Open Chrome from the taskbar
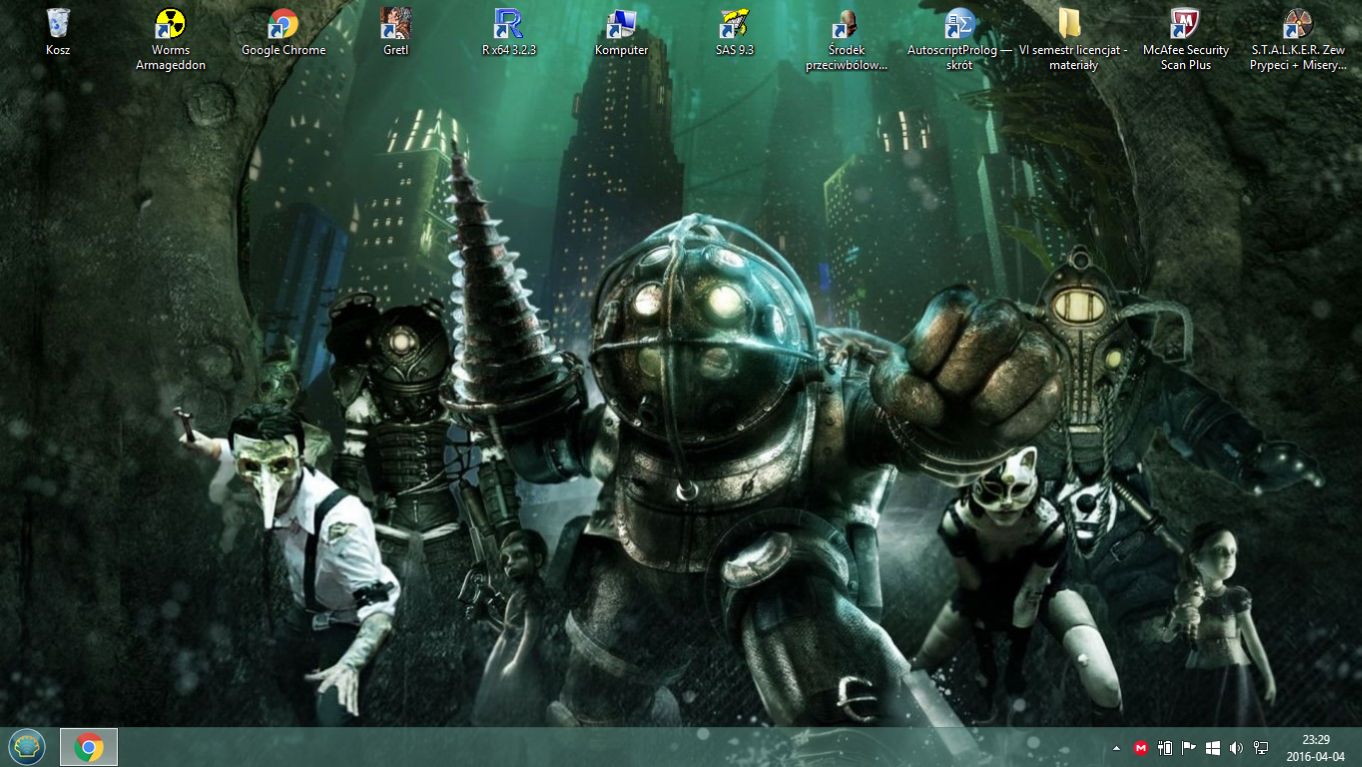Screen dimensions: 1362x767 (x=89, y=747)
